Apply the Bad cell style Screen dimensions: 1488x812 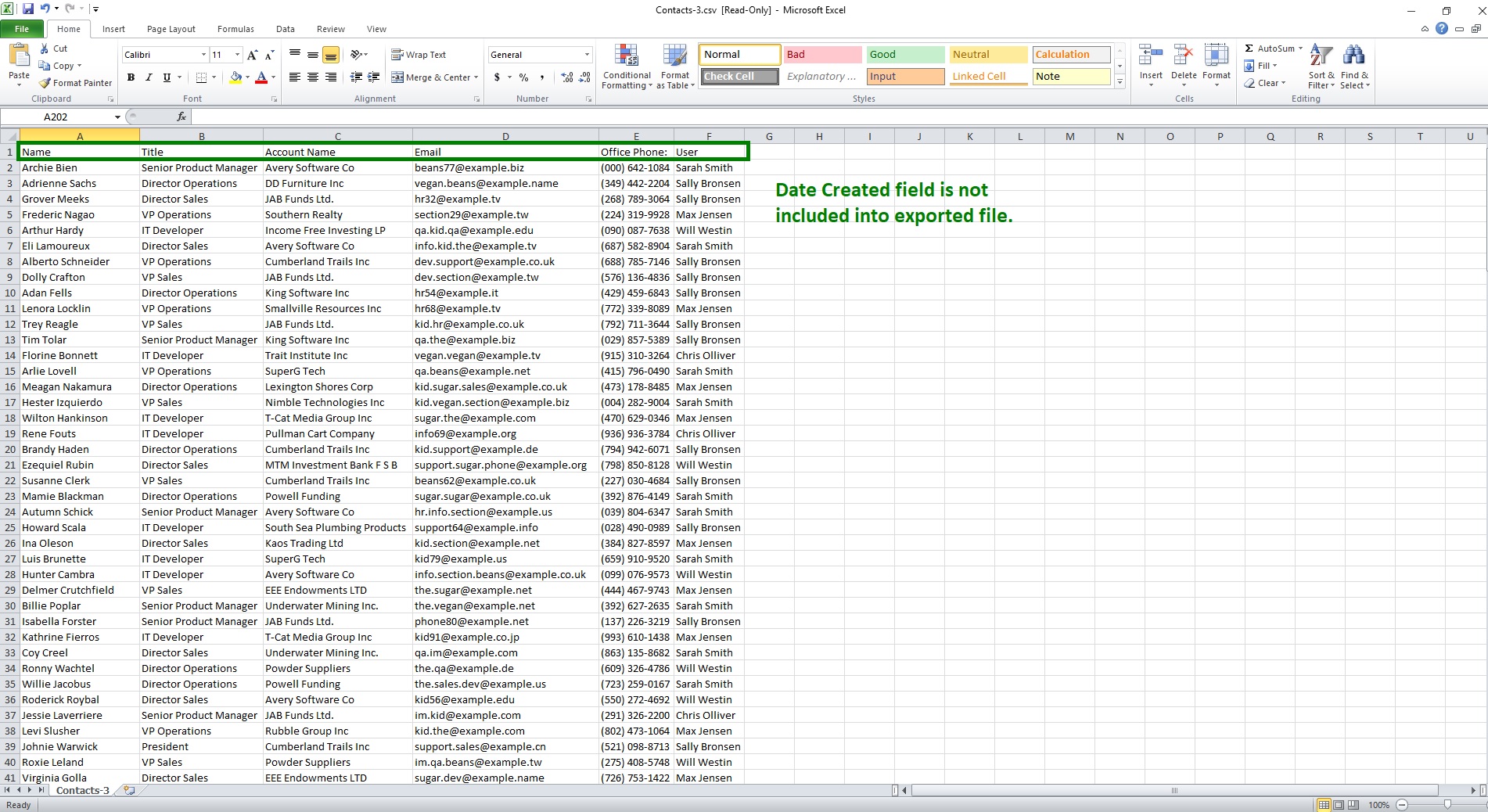[822, 55]
